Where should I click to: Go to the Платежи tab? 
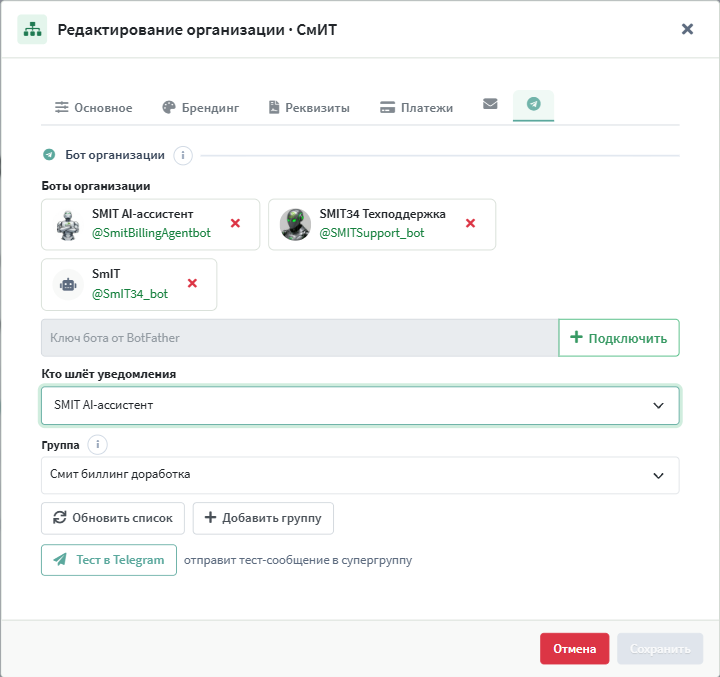416,107
